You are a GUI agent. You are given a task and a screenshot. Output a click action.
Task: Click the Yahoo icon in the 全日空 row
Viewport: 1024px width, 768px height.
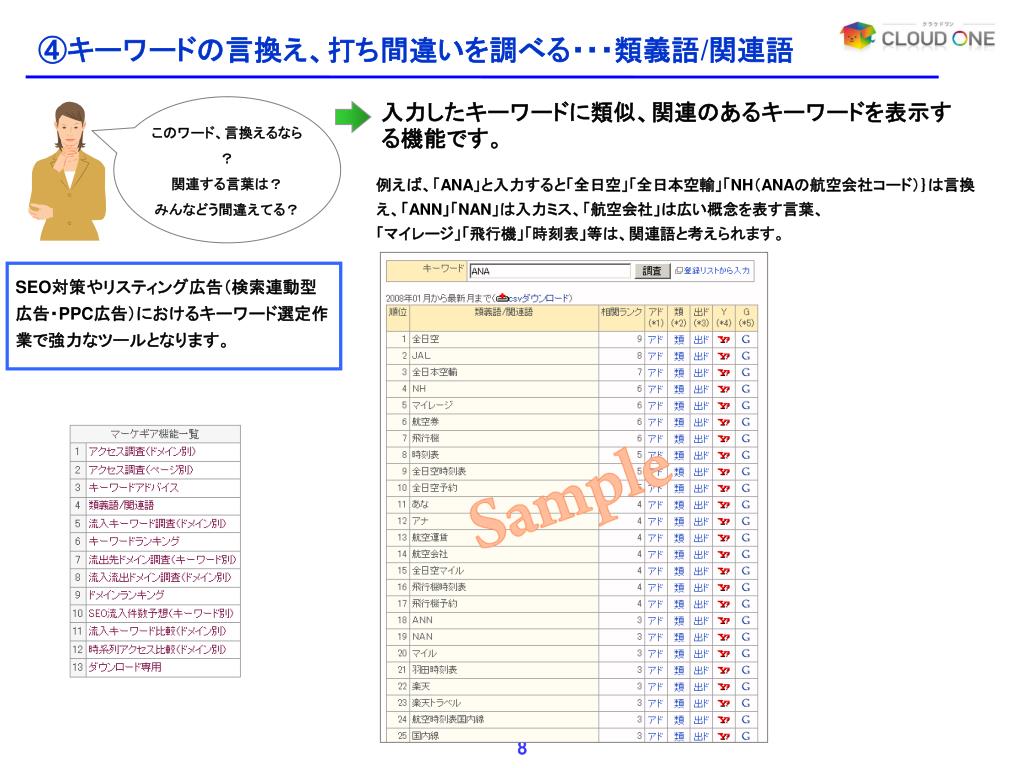tap(724, 340)
